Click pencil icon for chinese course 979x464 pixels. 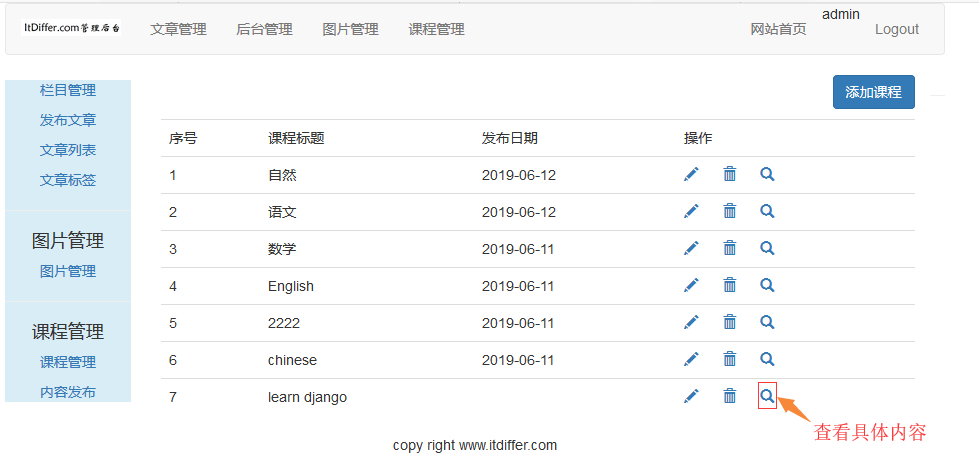click(x=691, y=359)
